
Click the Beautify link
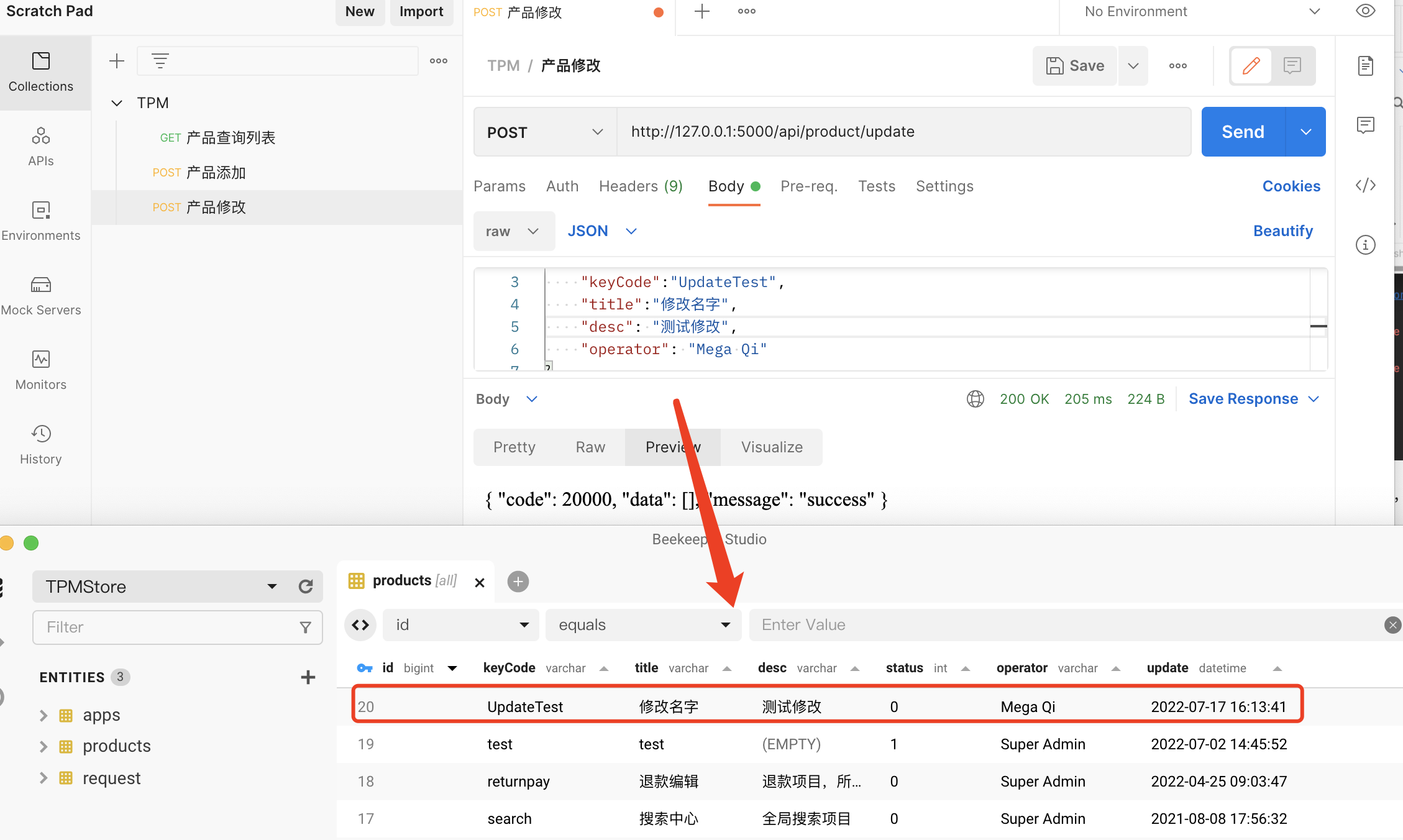tap(1282, 231)
